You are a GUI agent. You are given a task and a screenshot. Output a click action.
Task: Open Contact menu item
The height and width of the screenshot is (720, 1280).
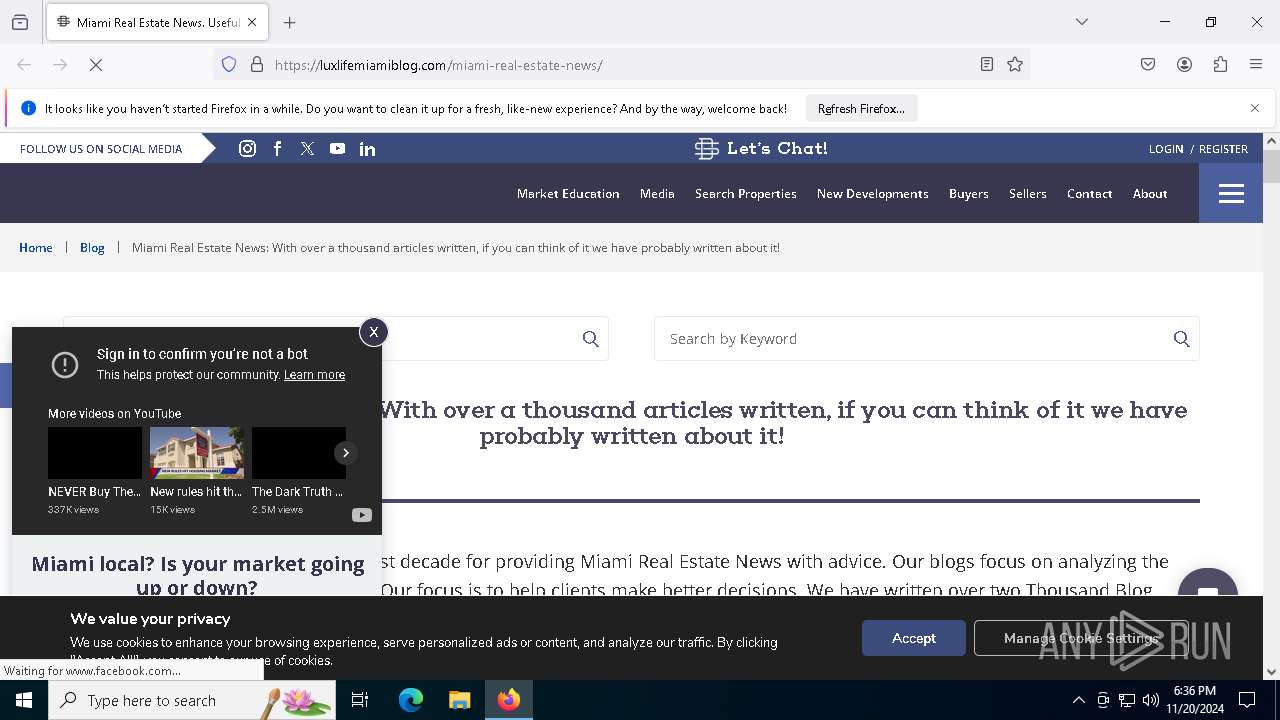1089,194
